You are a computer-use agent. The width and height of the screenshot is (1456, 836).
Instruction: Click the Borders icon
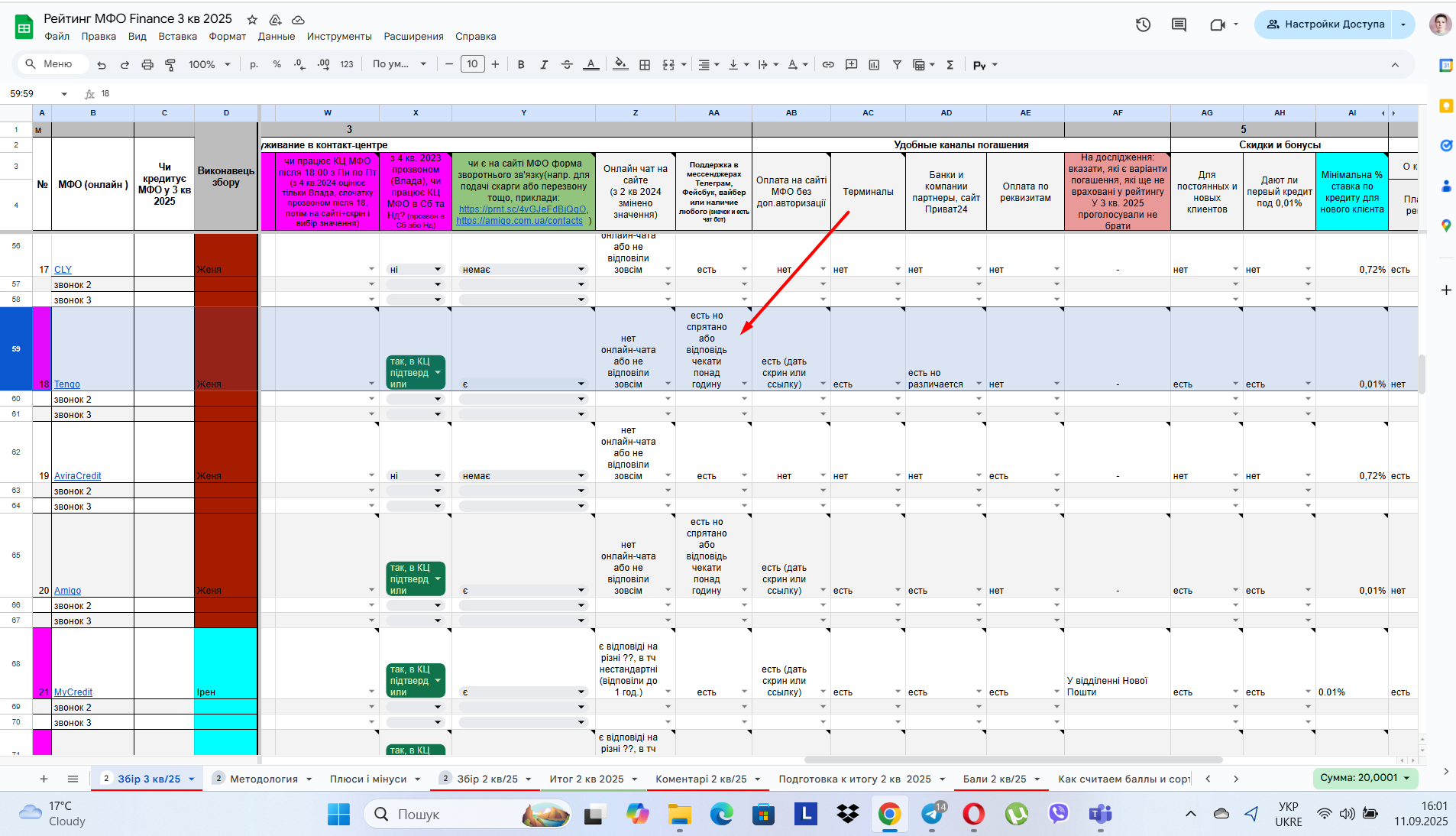pos(645,65)
